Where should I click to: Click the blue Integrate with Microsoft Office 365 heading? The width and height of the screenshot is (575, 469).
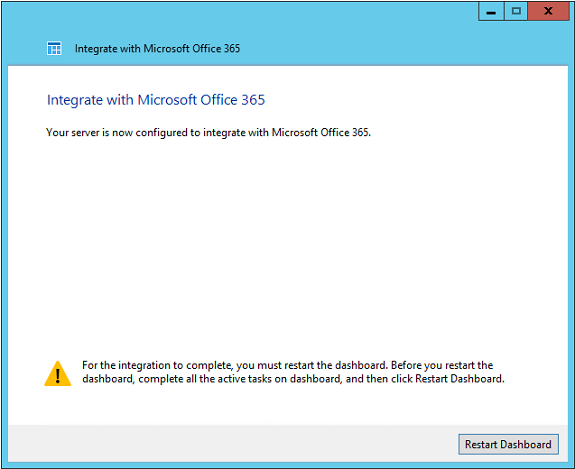tap(156, 100)
